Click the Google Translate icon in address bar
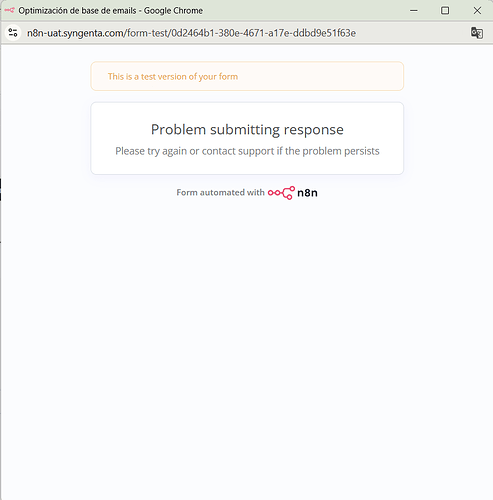Viewport: 493px width, 500px height. [x=477, y=33]
